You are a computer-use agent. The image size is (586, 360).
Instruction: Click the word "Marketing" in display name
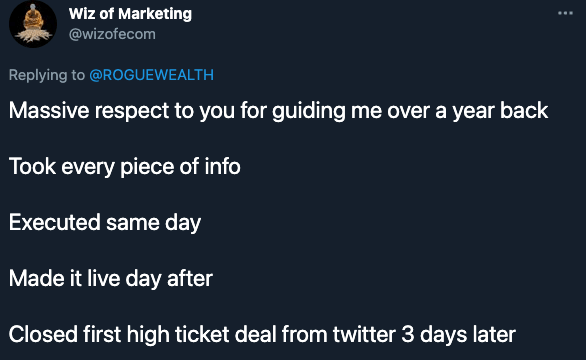point(155,14)
